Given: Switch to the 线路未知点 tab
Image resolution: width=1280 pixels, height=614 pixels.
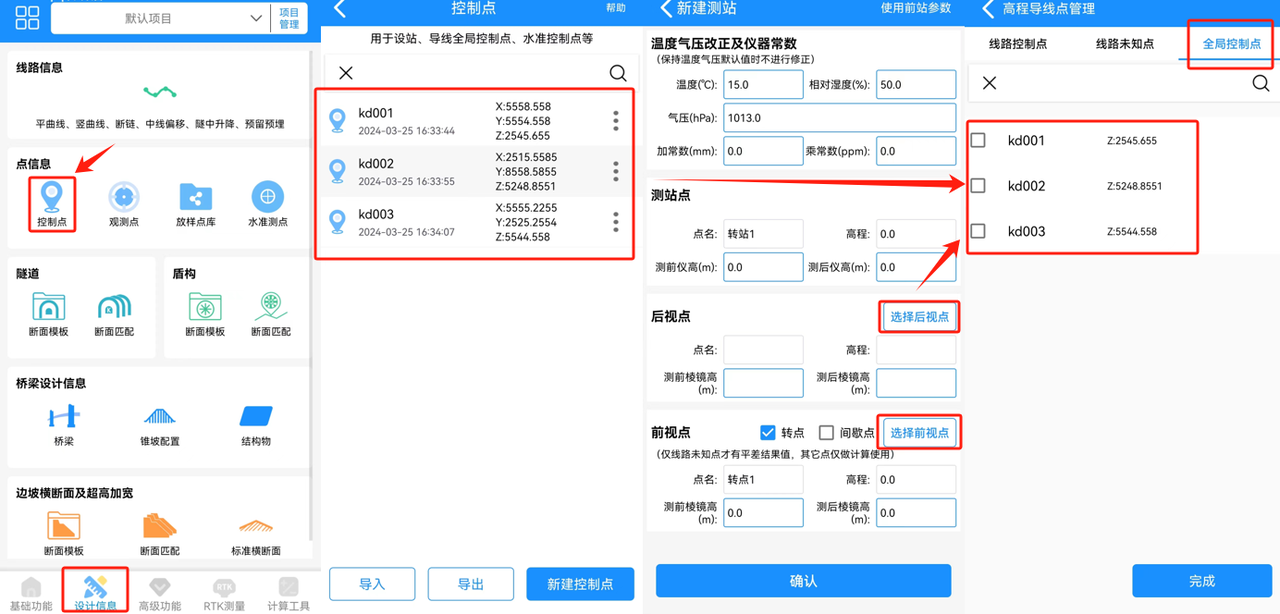Looking at the screenshot, I should [1124, 44].
